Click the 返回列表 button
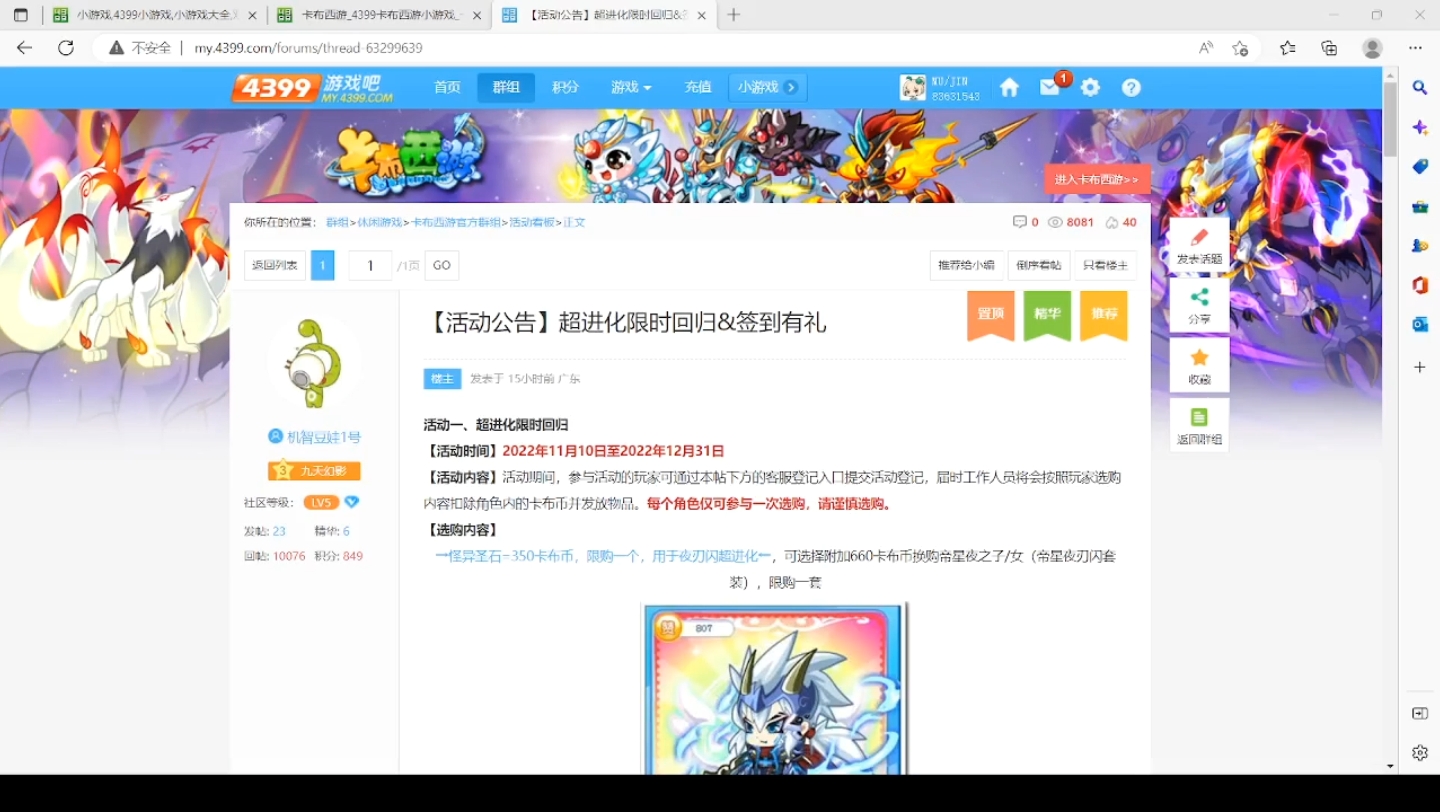Viewport: 1440px width, 812px height. (x=275, y=265)
